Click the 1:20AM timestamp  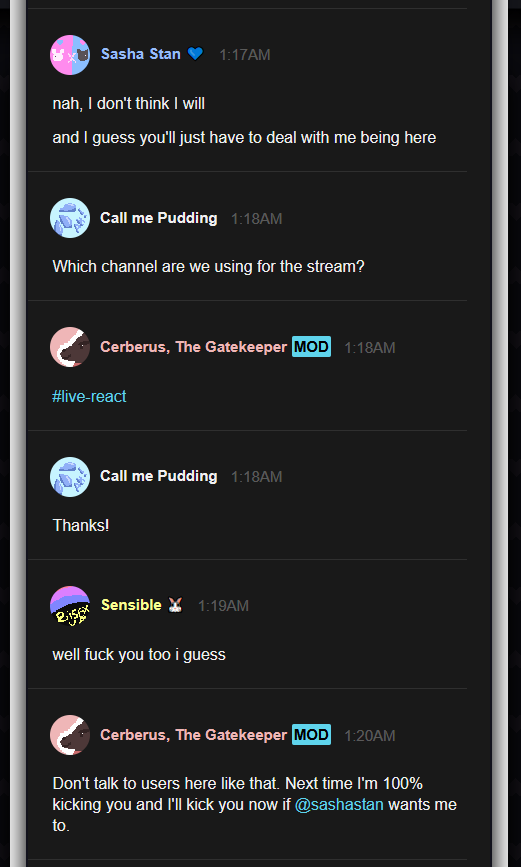point(370,735)
